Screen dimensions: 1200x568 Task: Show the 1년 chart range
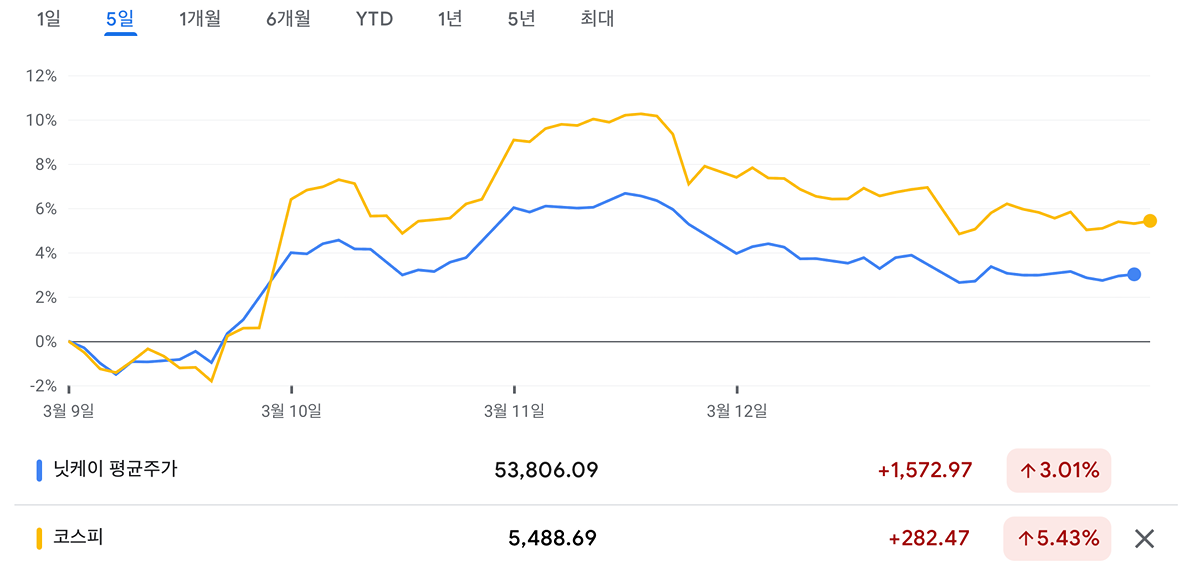(450, 19)
